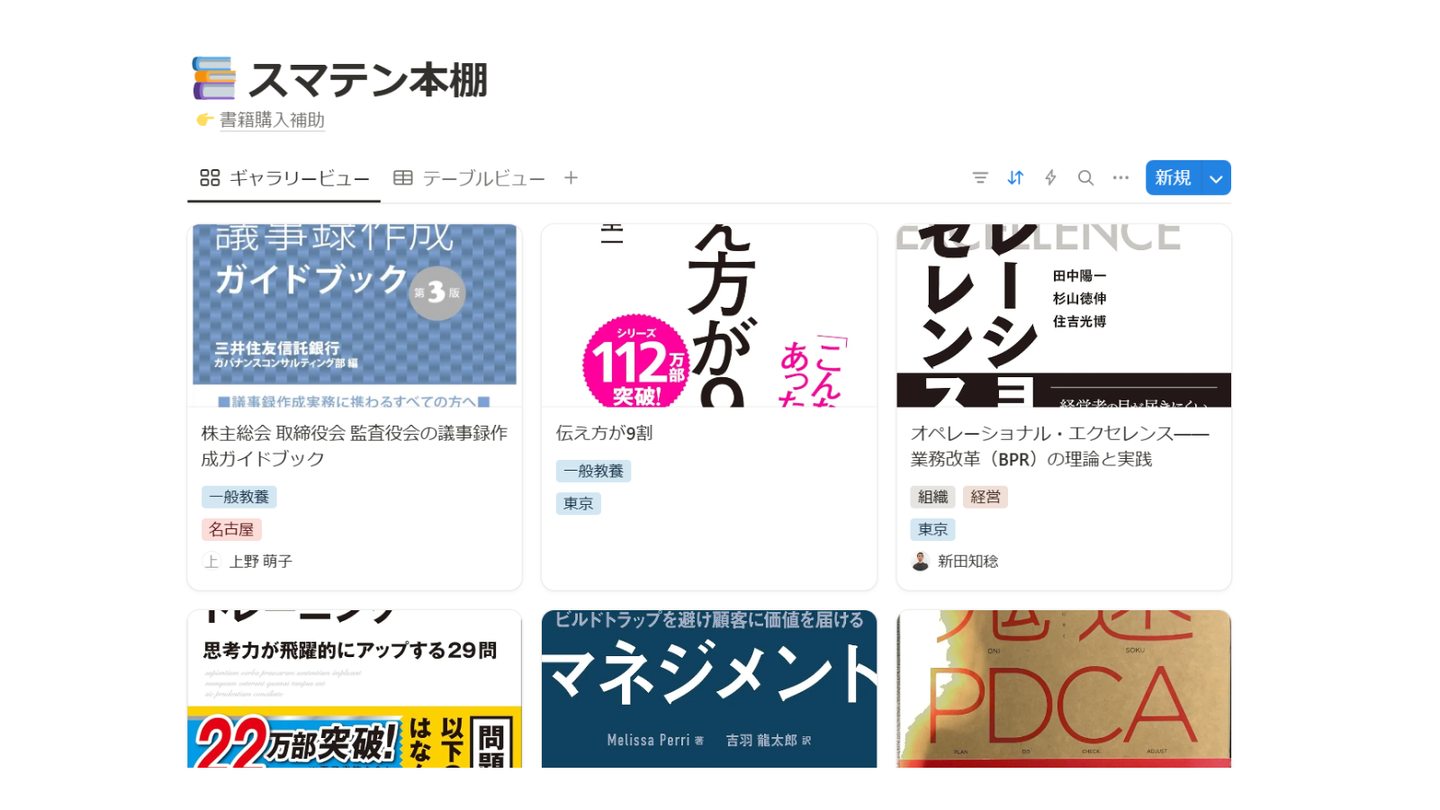Click the sort arrows icon

(1015, 178)
